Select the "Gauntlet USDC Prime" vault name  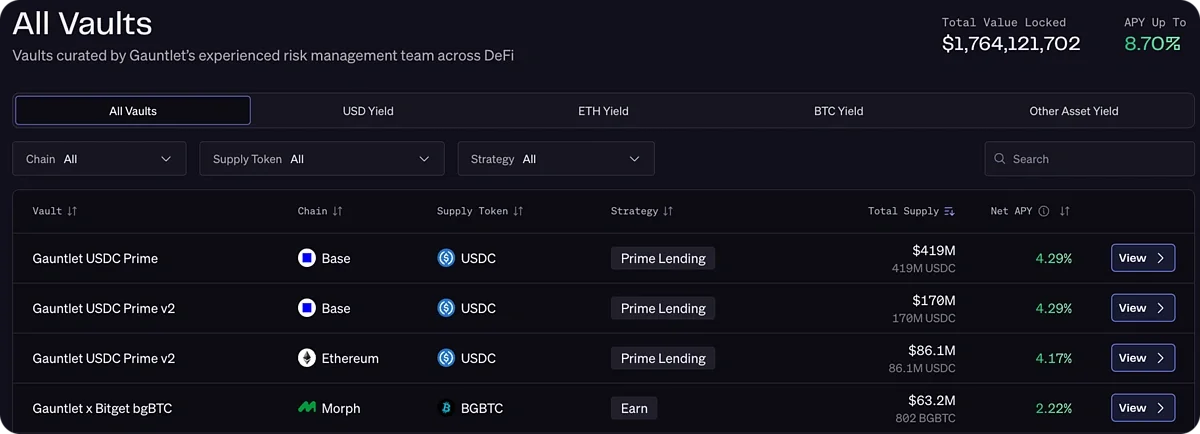95,258
